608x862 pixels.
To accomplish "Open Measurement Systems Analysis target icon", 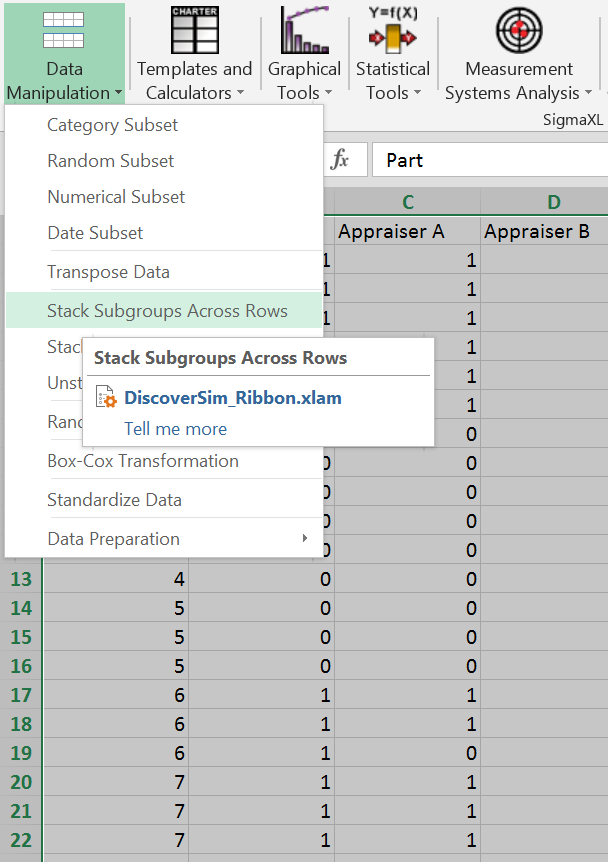I will point(519,30).
